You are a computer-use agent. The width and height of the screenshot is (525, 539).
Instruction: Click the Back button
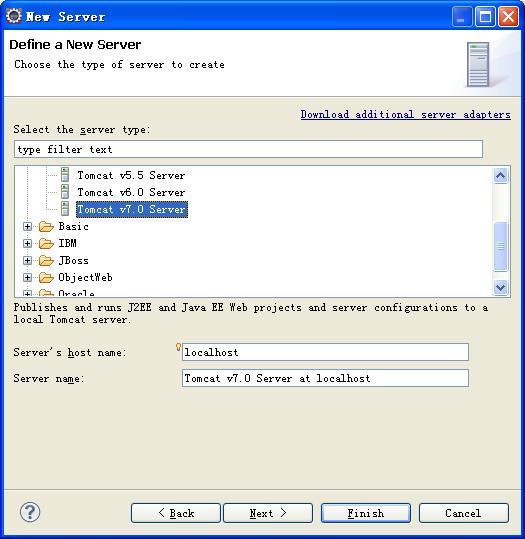tap(176, 513)
